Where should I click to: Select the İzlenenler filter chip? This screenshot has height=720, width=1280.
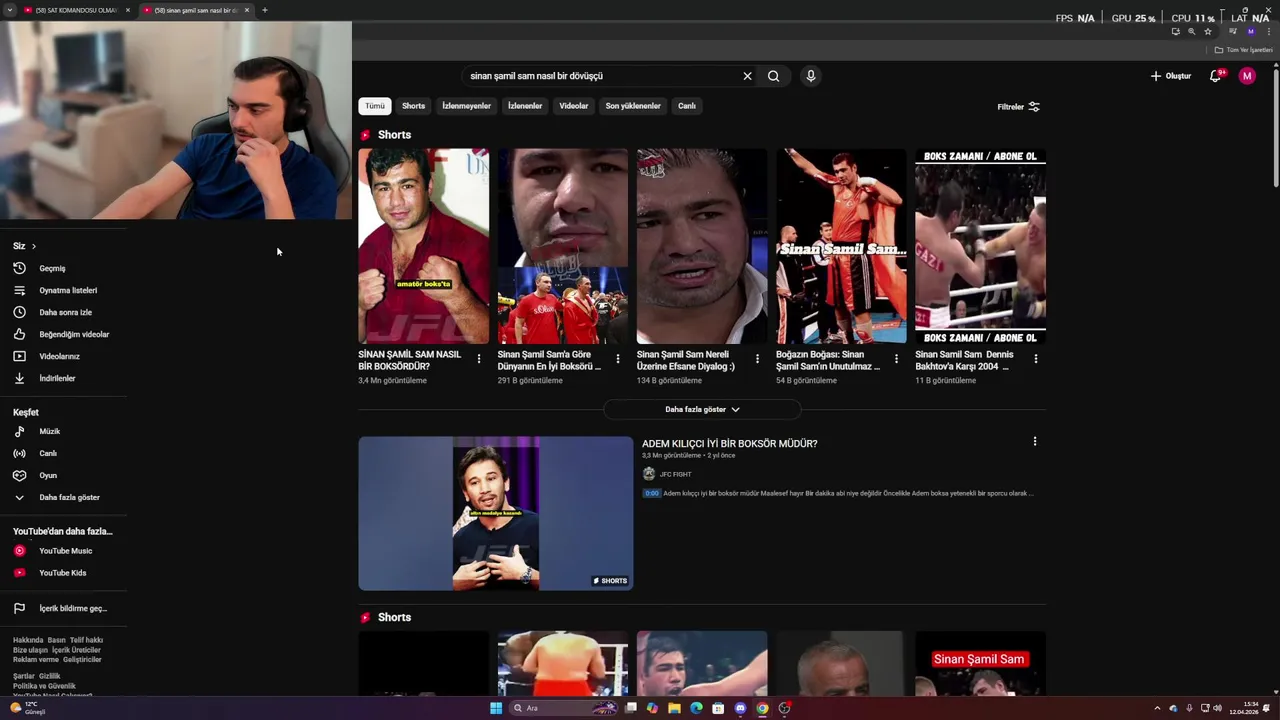[525, 106]
